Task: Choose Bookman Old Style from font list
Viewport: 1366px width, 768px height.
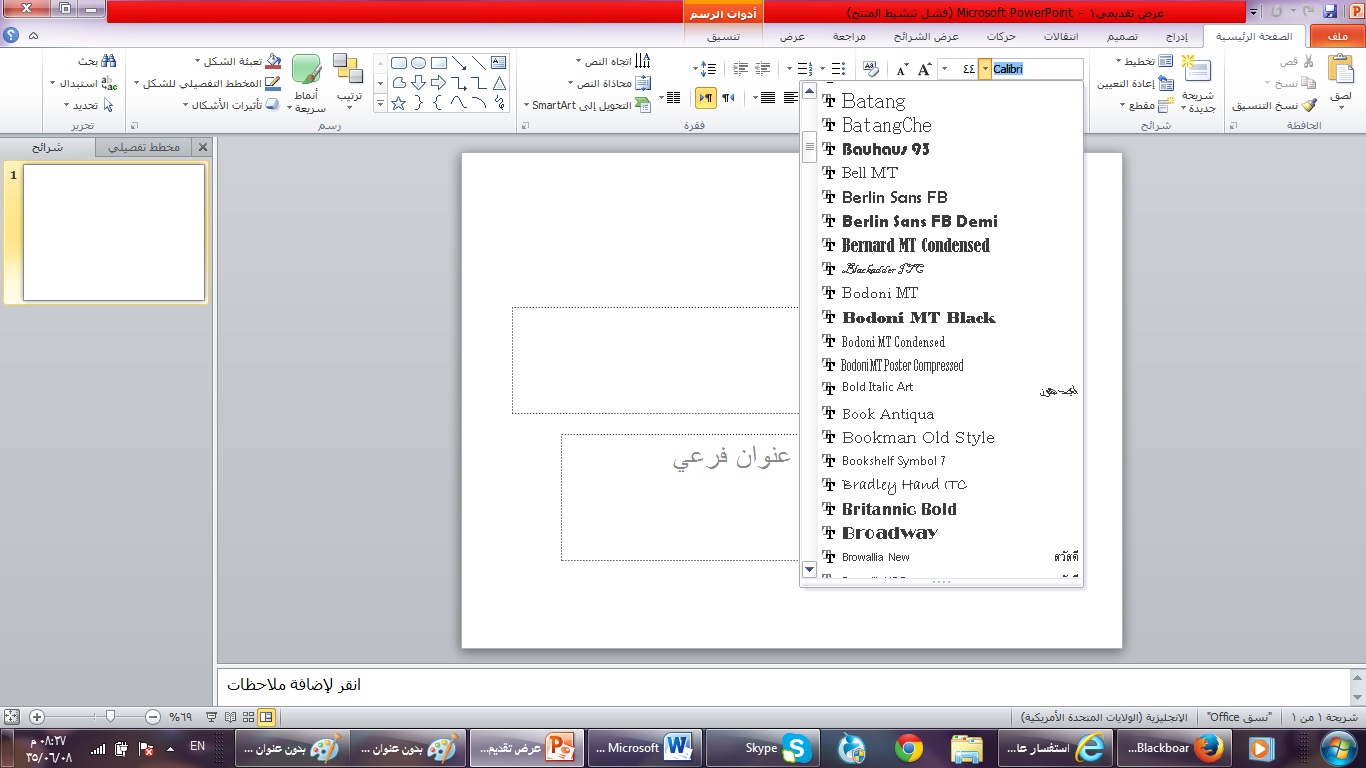Action: pos(917,437)
